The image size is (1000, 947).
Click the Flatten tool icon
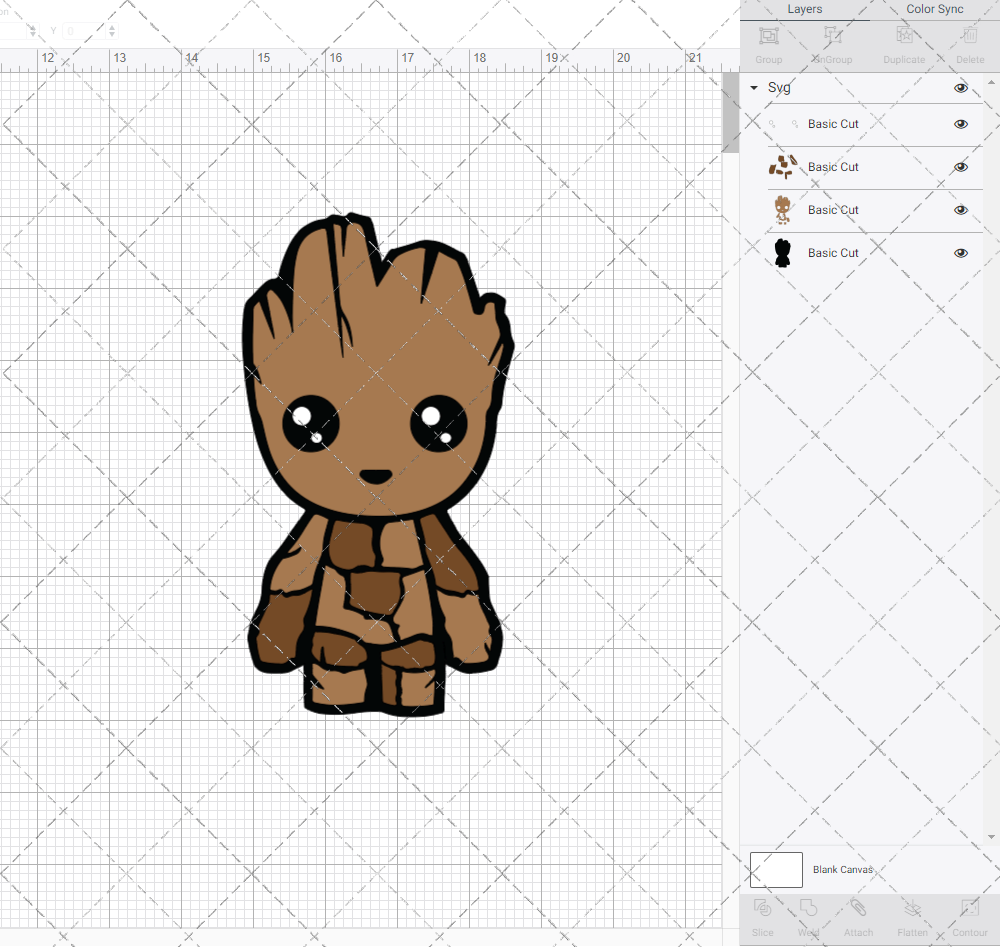(913, 907)
